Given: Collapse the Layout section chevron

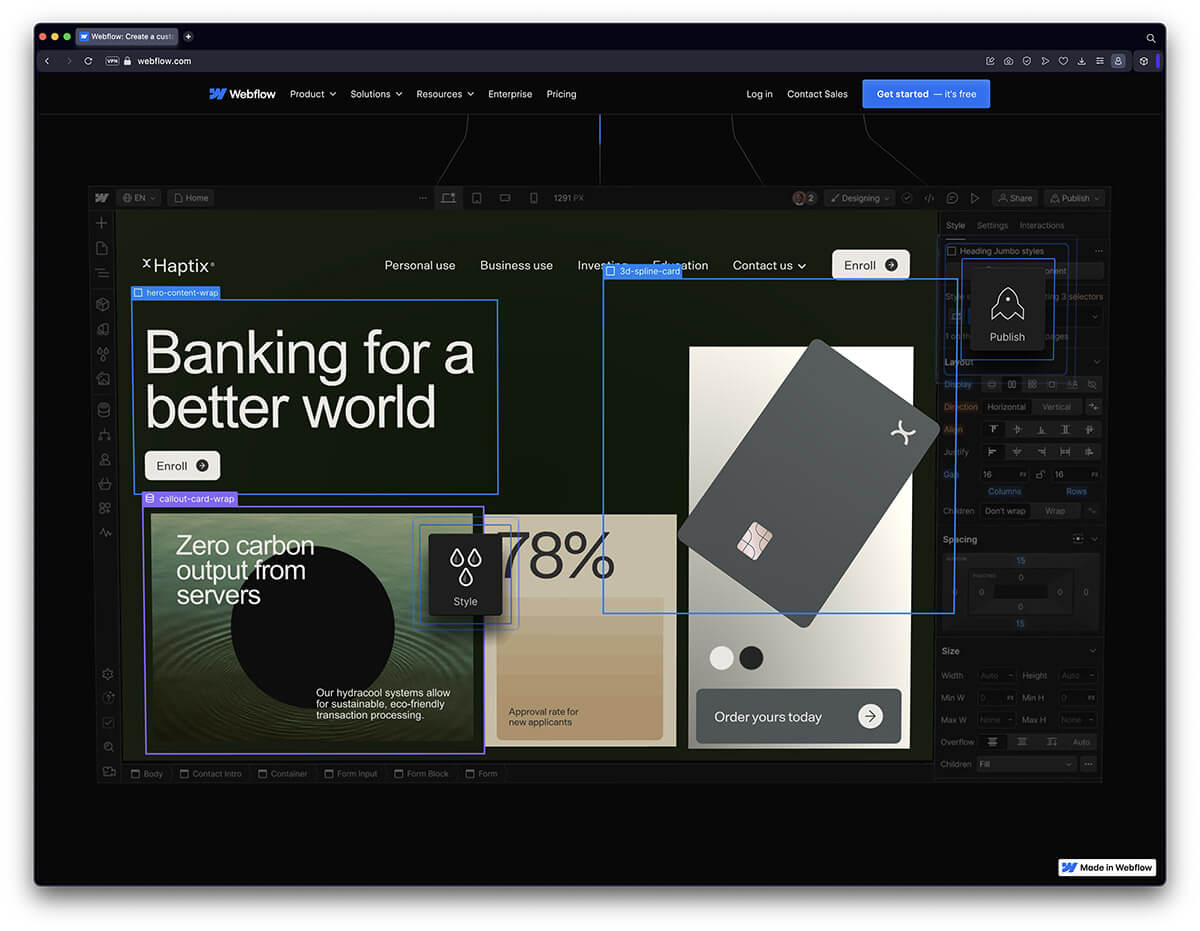Looking at the screenshot, I should (1098, 362).
